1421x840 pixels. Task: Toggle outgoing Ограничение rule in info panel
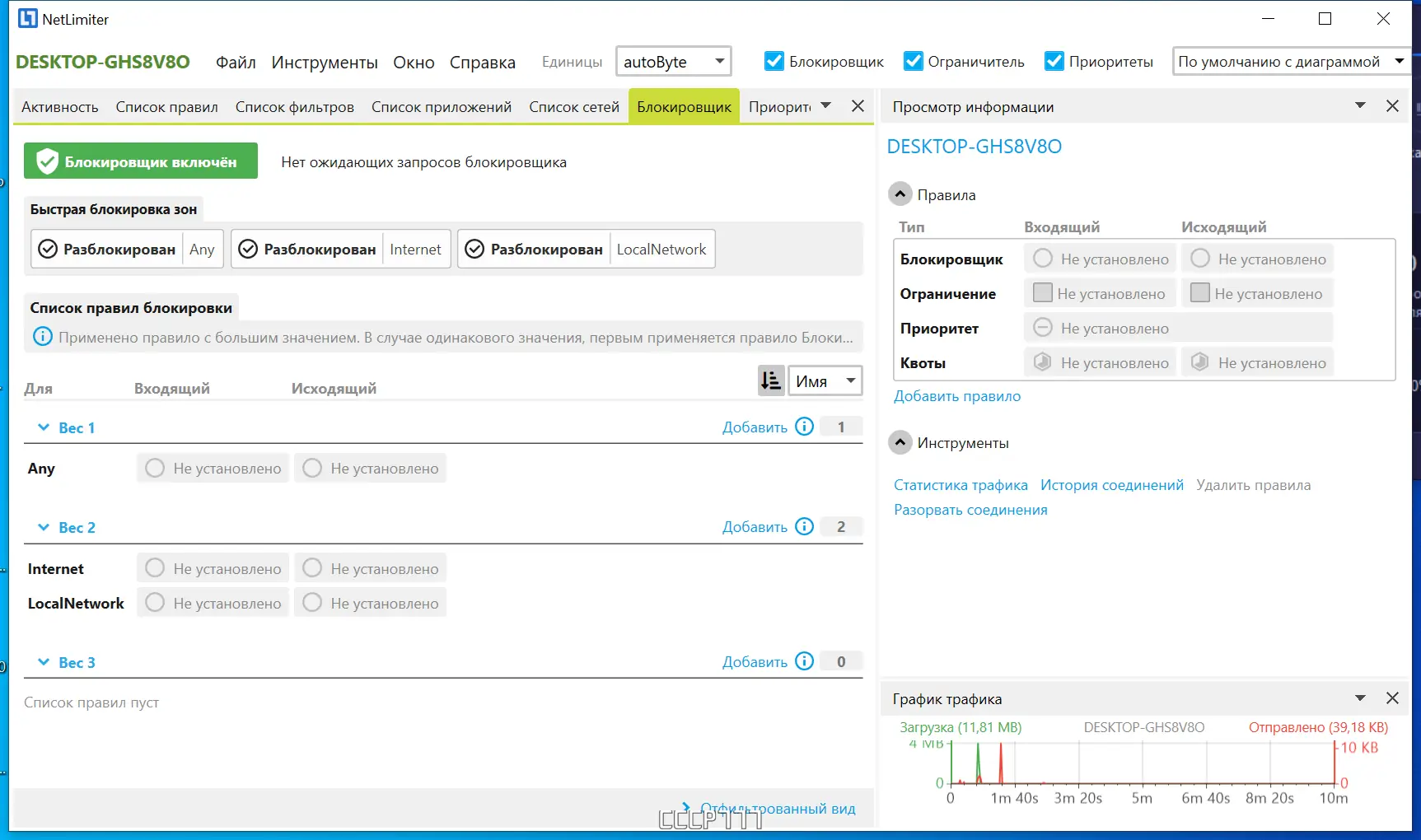(1258, 293)
